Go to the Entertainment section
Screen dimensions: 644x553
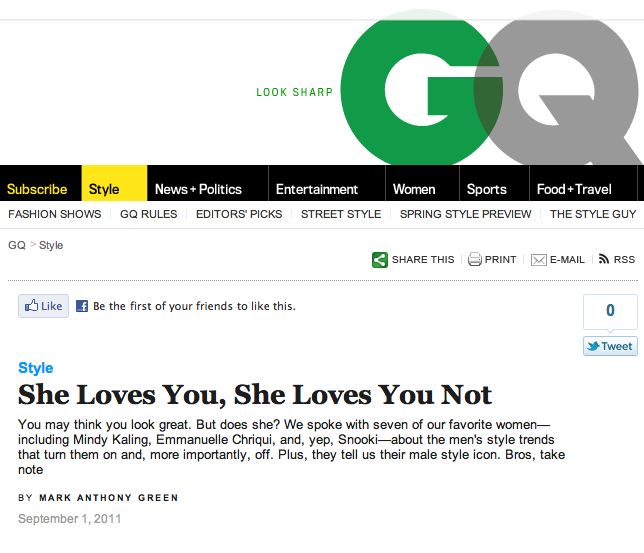(317, 189)
